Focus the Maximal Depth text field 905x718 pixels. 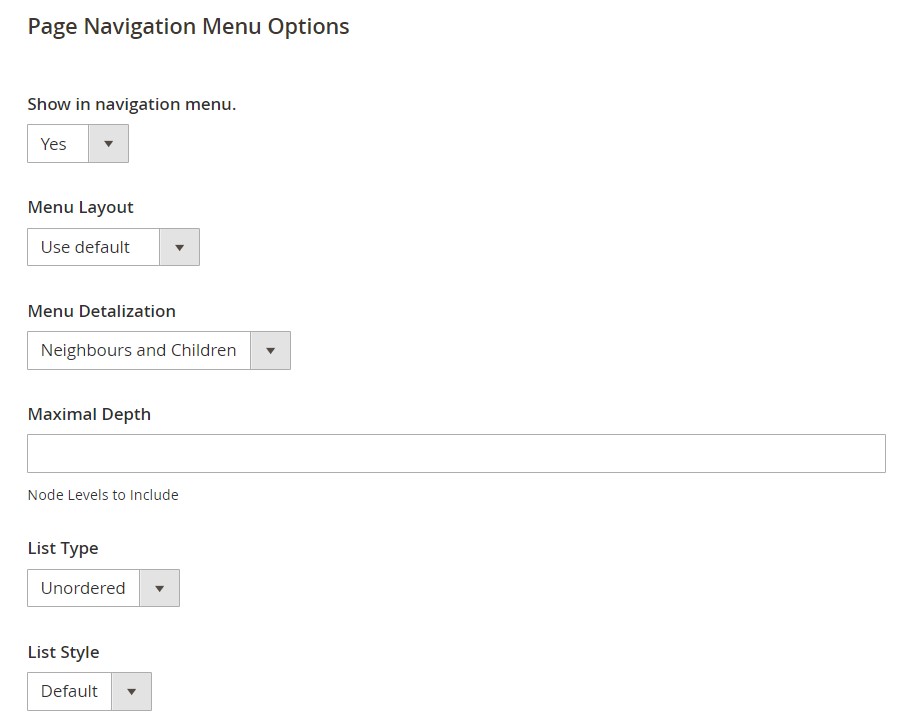pyautogui.click(x=456, y=454)
